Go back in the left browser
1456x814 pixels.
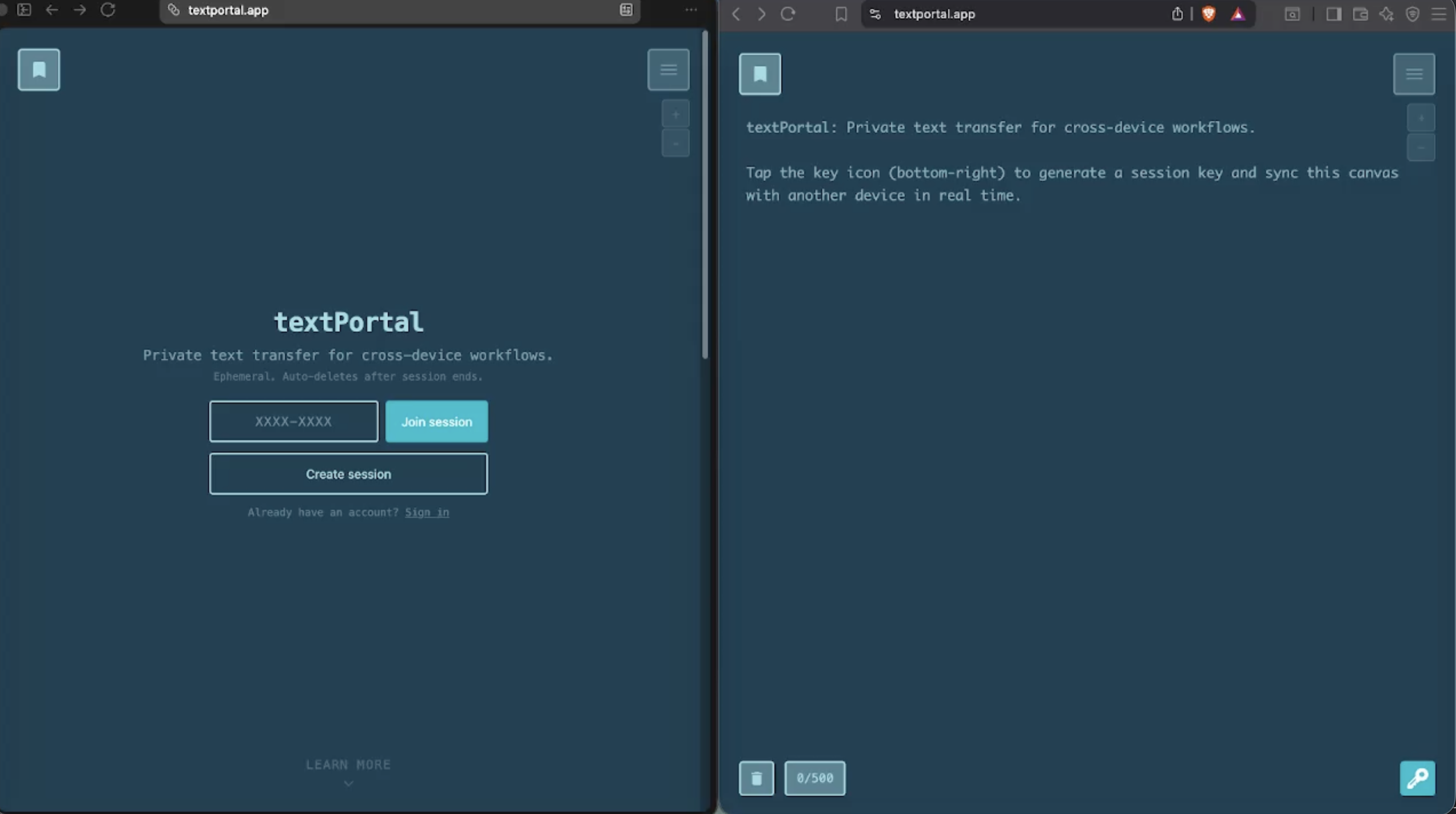coord(52,10)
